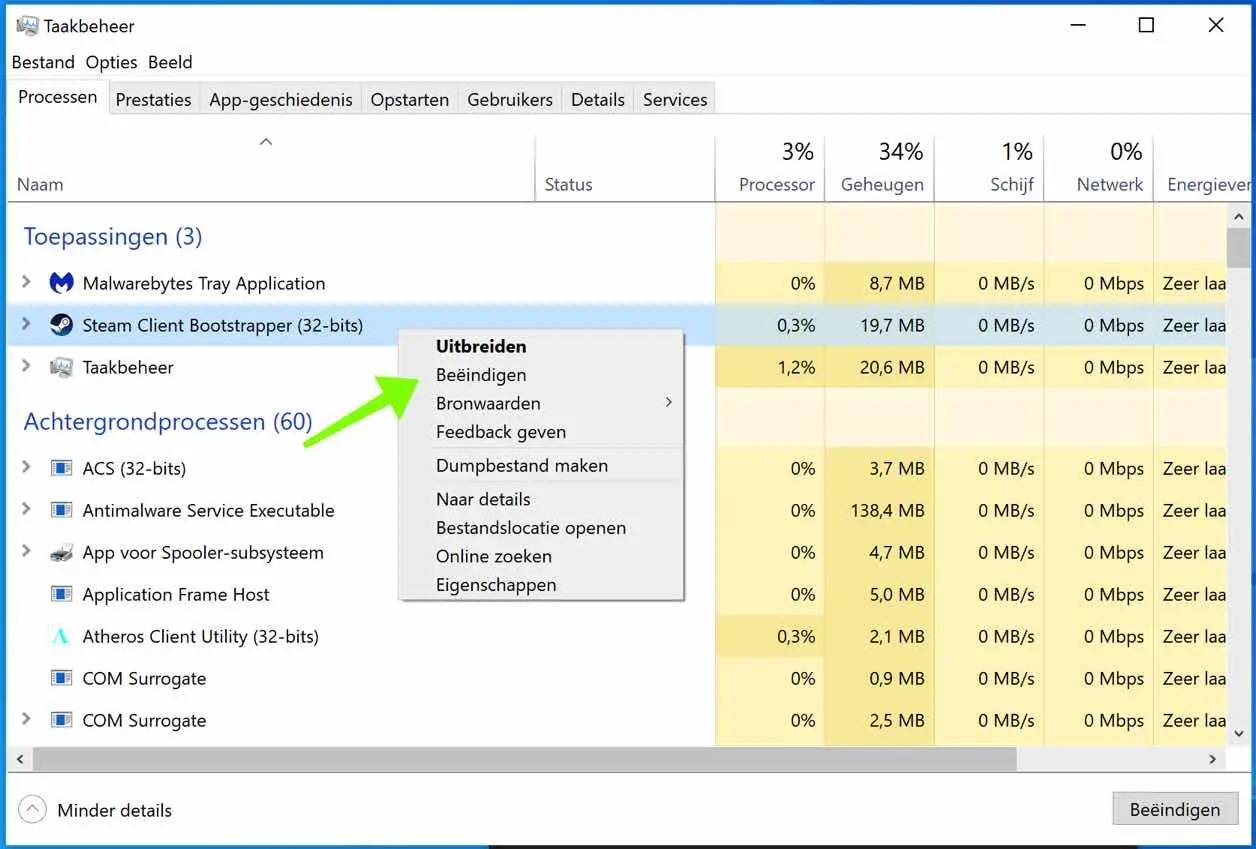This screenshot has height=849, width=1256.
Task: Click the horizontal scrollbar thumb
Action: pos(525,759)
